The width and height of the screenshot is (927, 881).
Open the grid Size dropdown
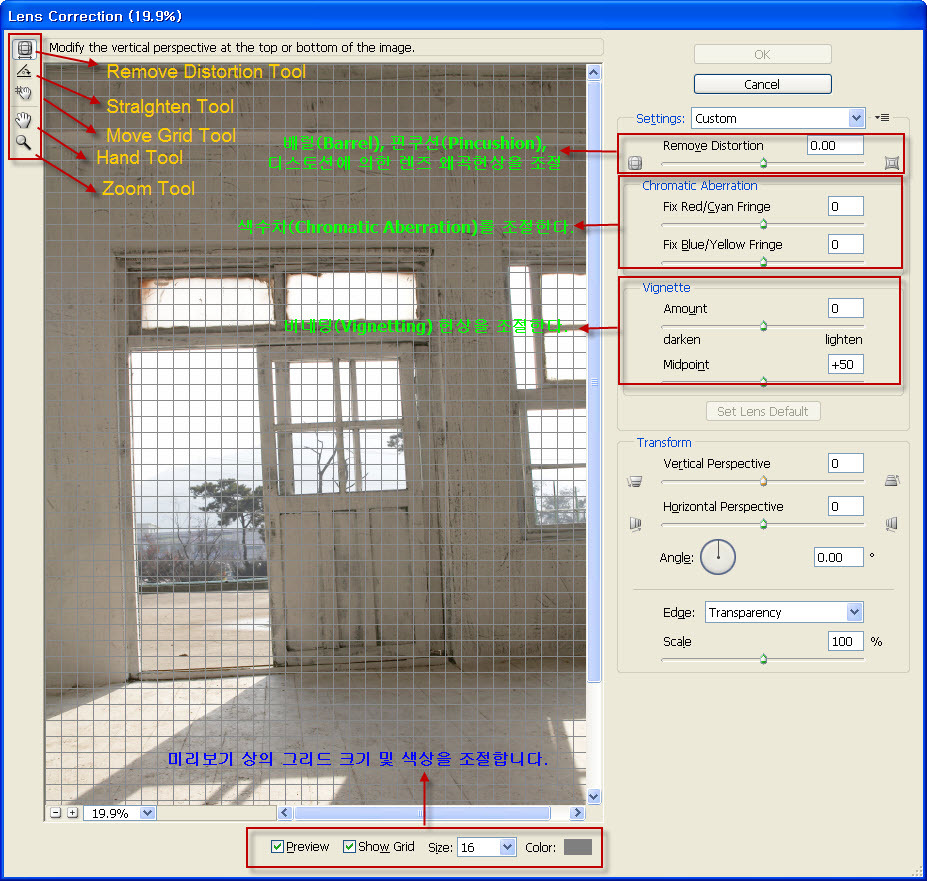(x=487, y=847)
